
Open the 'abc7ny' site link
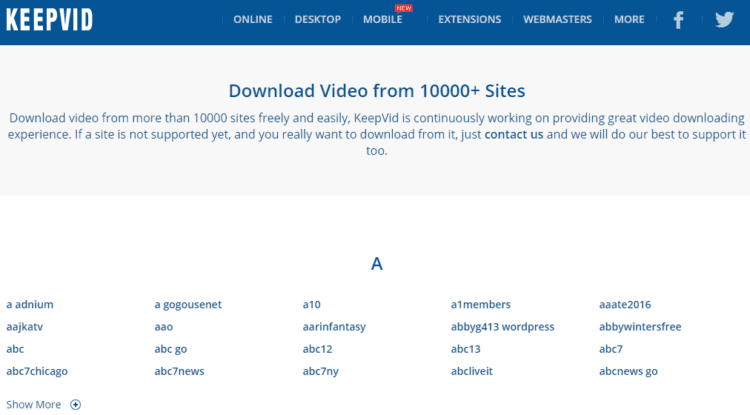pyautogui.click(x=320, y=371)
